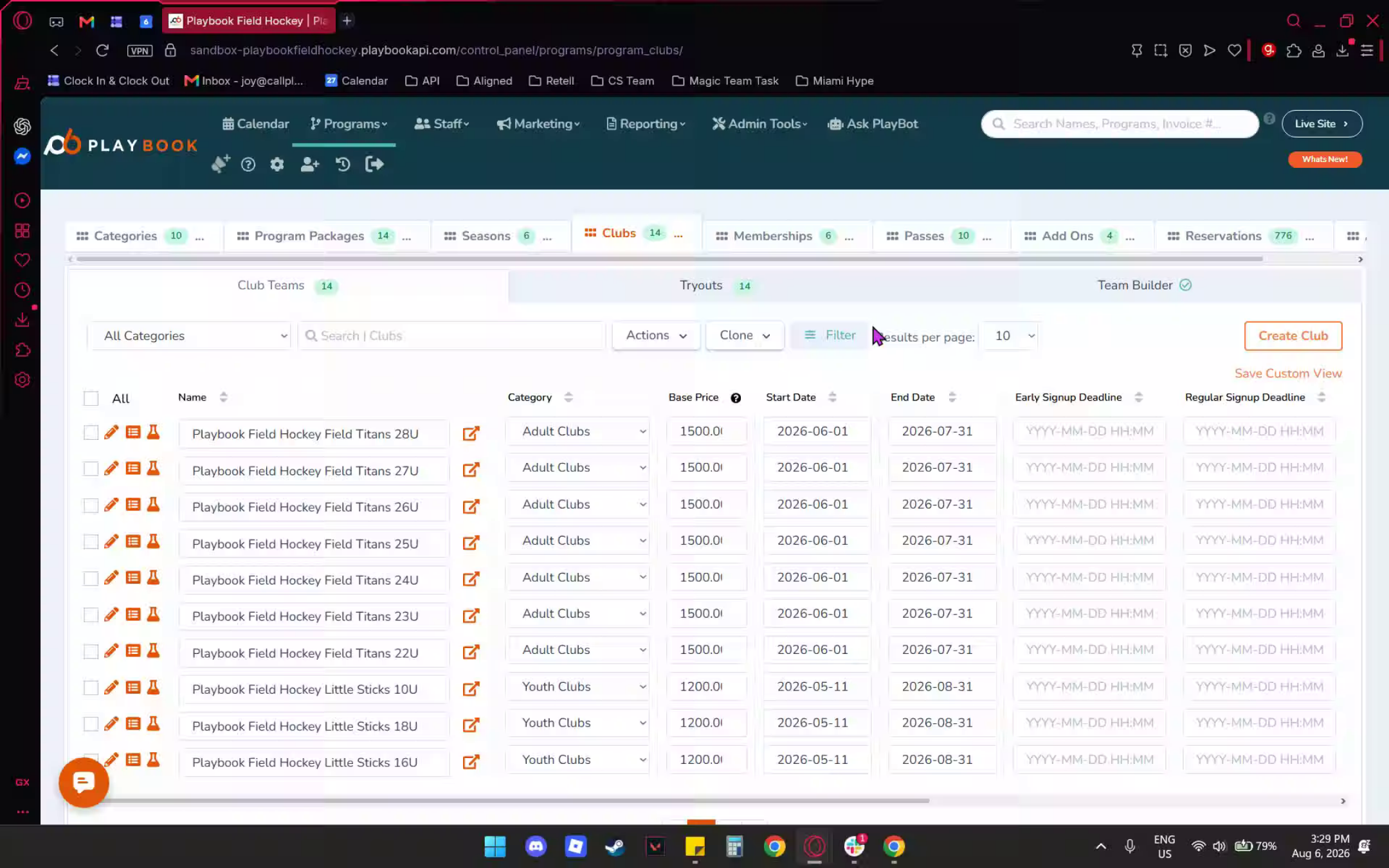The image size is (1389, 868).
Task: Open category dropdown for Little Sticks 10U
Action: [577, 687]
